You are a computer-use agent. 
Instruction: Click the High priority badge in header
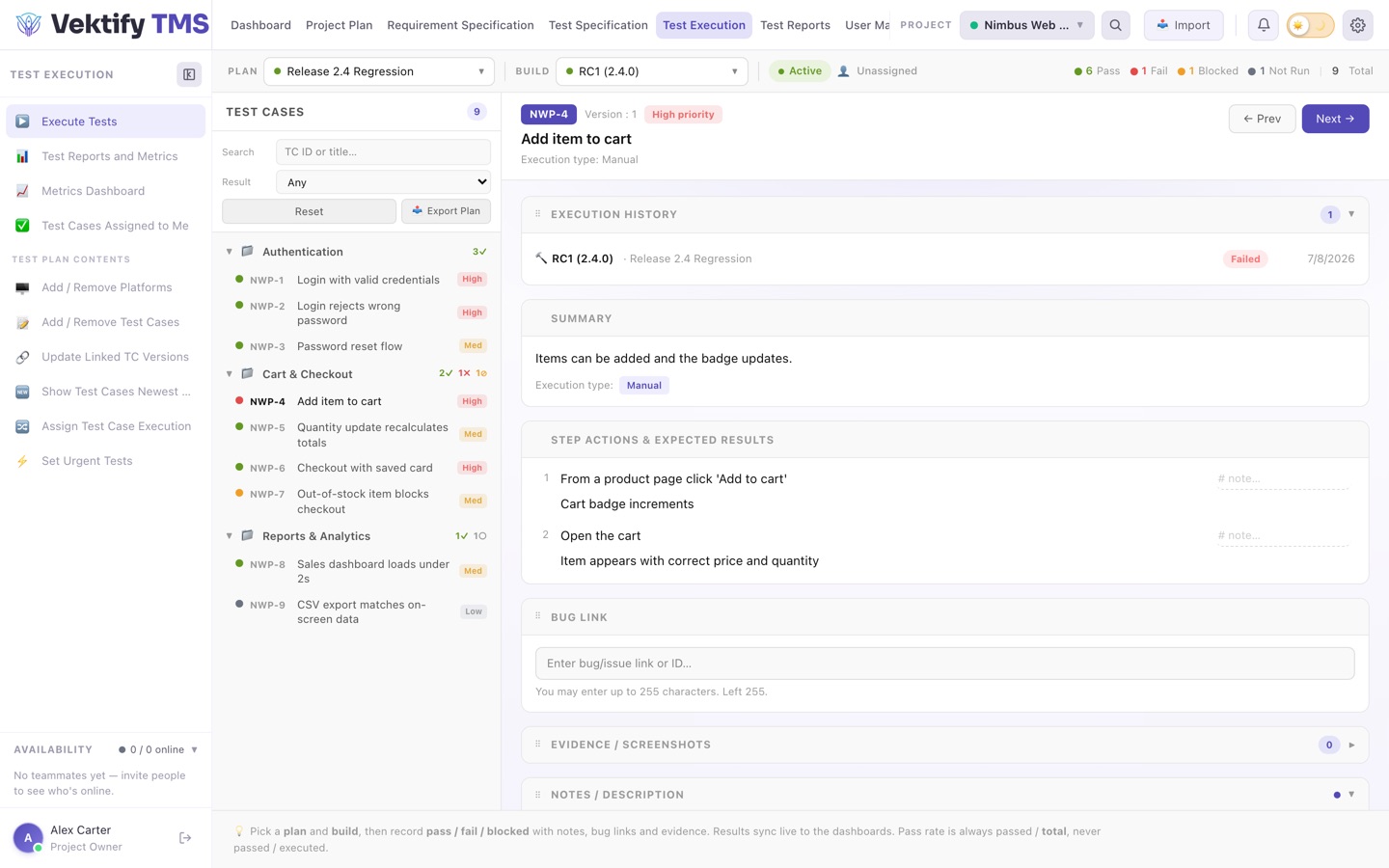[683, 115]
